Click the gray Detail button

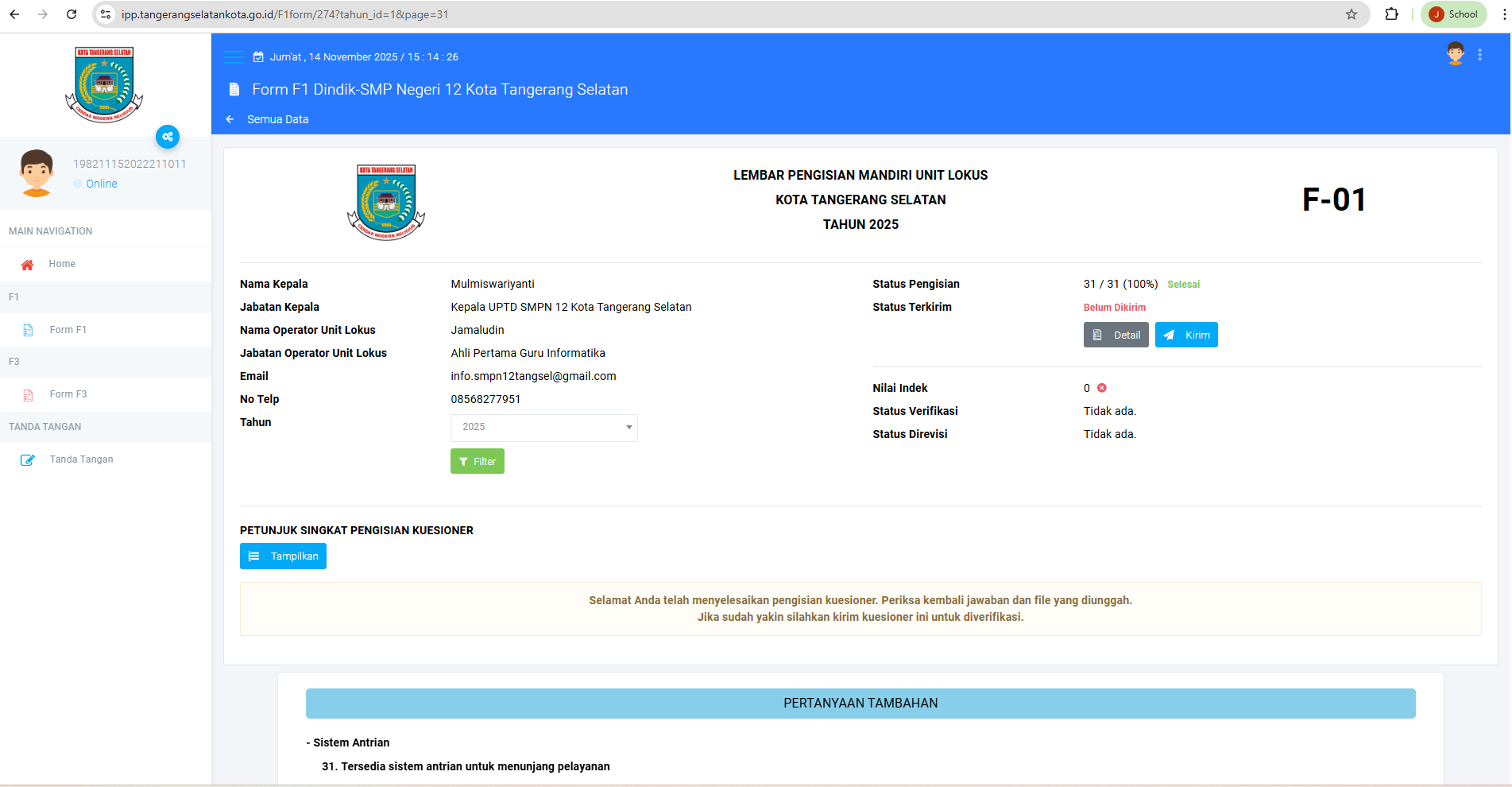point(1116,335)
